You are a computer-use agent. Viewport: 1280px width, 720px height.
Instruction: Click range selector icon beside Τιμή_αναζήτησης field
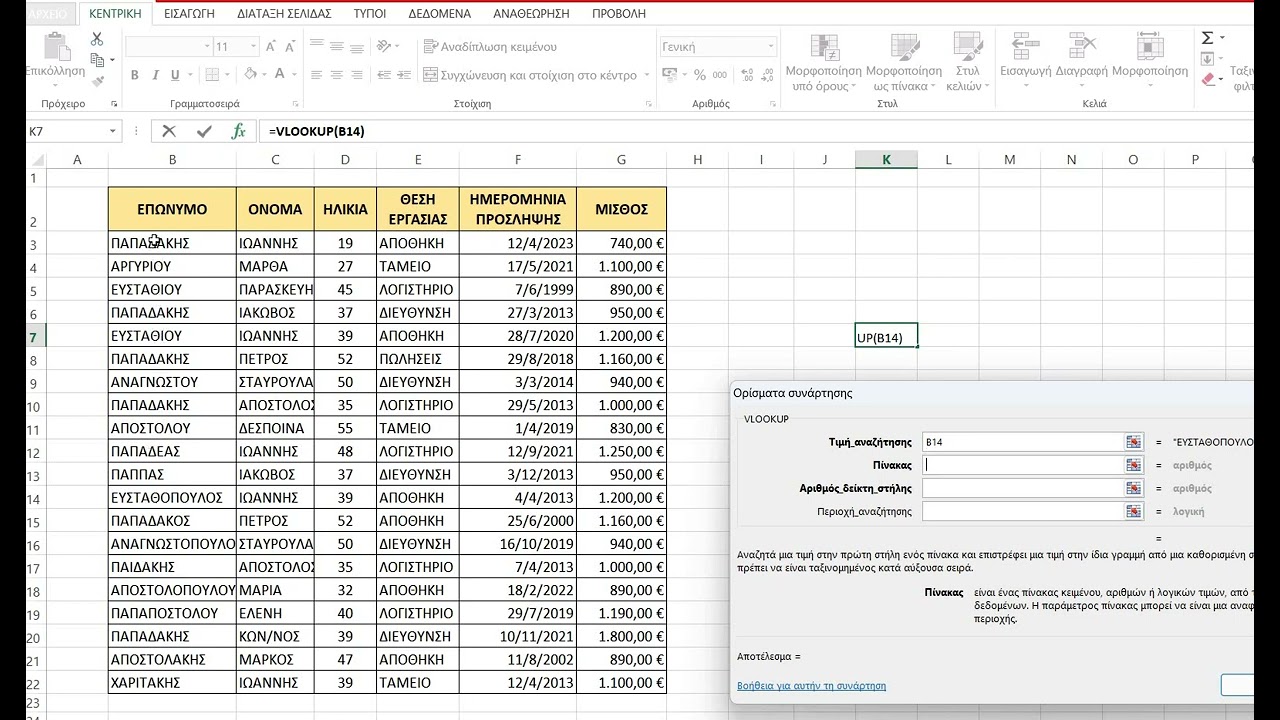point(1133,442)
